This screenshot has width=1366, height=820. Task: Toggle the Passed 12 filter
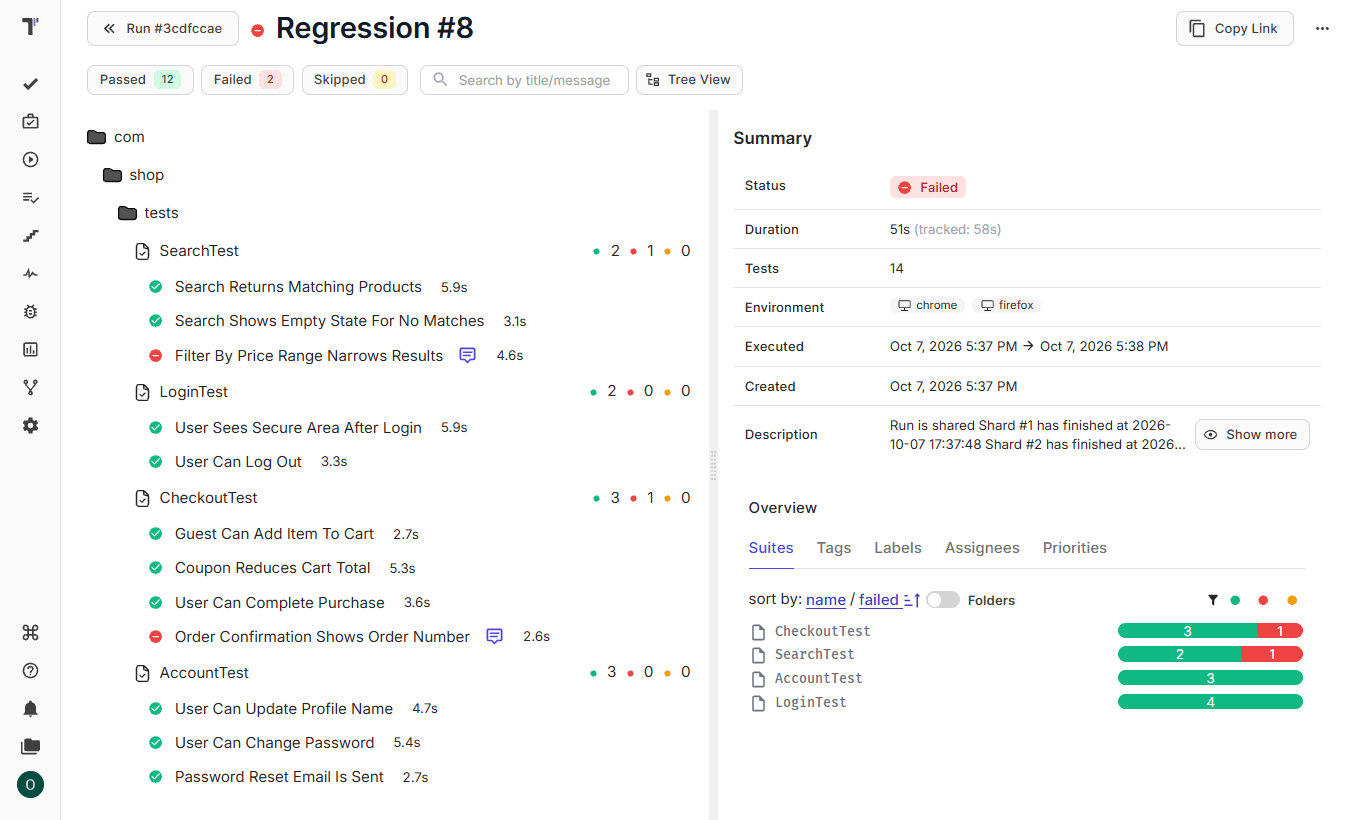coord(140,80)
